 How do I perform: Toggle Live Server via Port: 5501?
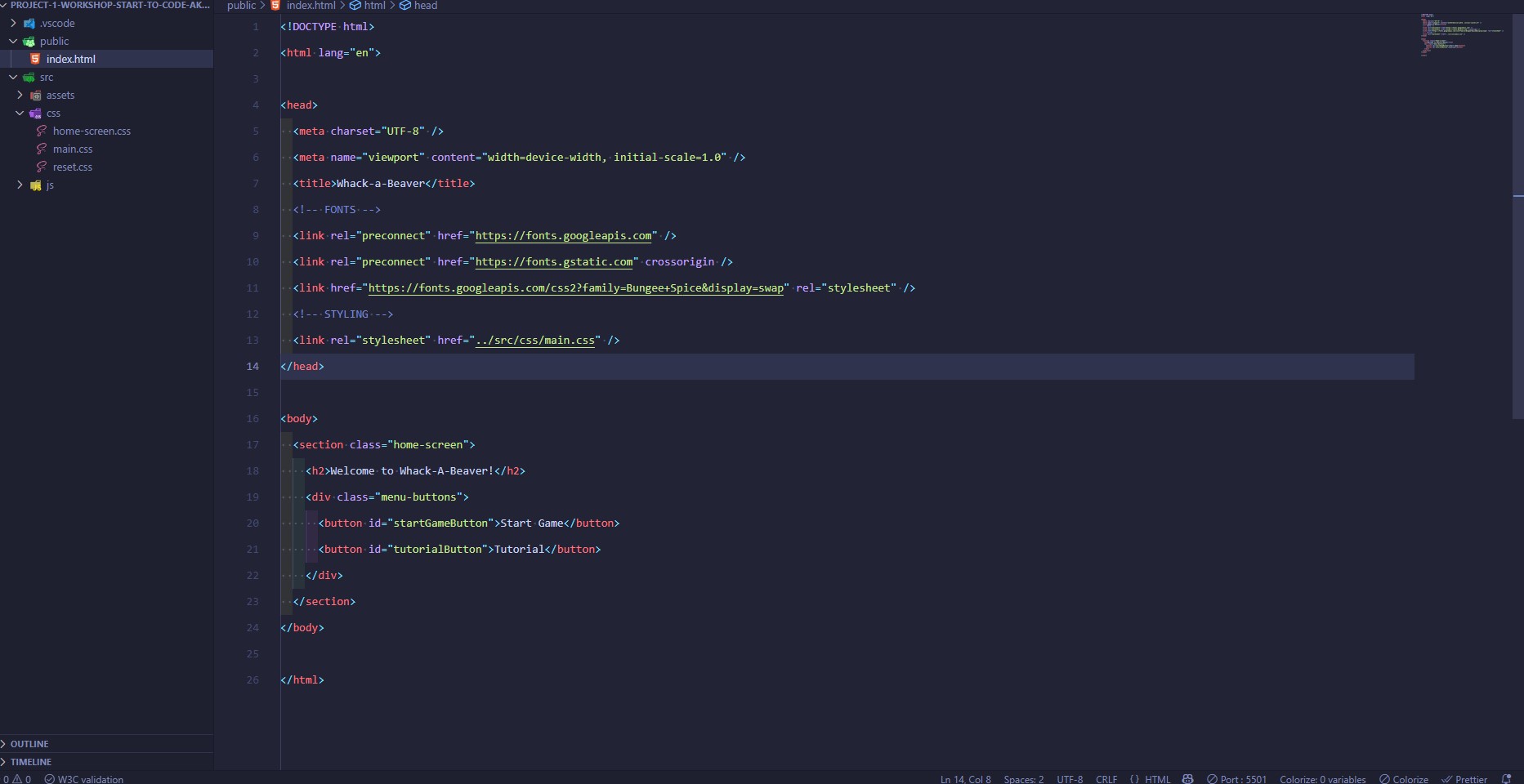tap(1236, 779)
